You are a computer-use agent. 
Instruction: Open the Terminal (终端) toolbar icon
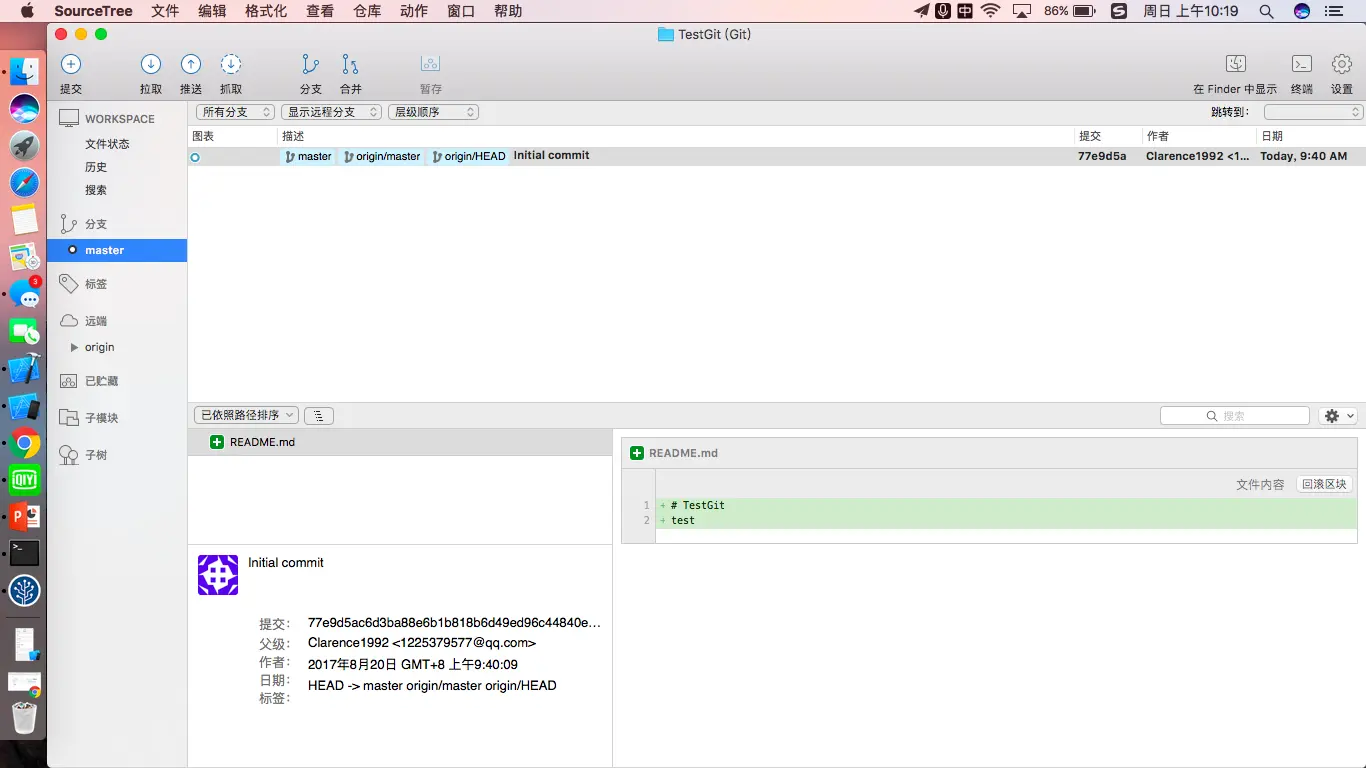click(1302, 64)
